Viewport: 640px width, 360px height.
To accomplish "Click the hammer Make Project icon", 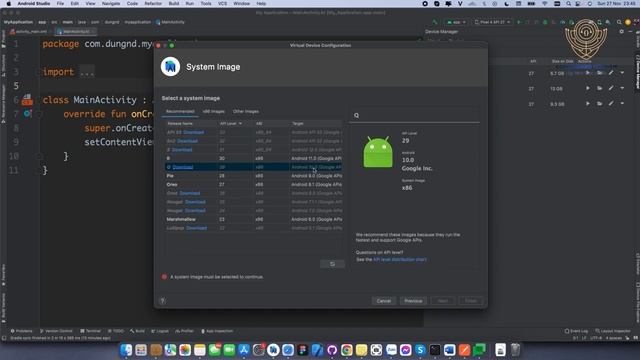I will tap(435, 22).
